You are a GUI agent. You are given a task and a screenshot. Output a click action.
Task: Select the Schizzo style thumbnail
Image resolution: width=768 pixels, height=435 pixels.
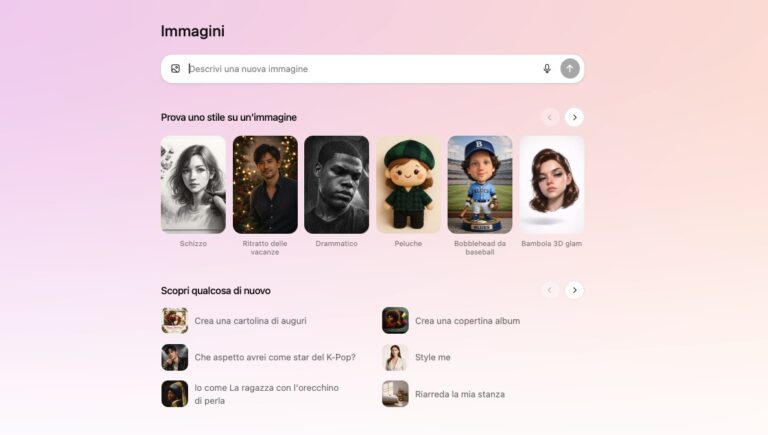point(193,185)
